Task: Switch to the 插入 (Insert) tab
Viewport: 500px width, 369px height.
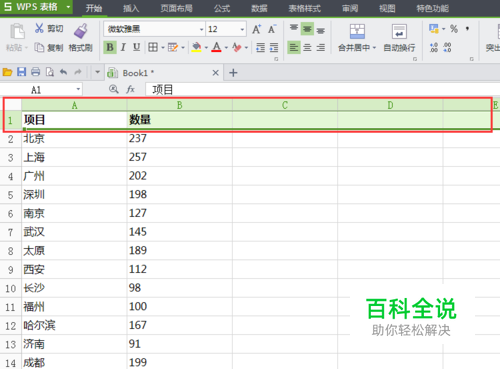Action: pyautogui.click(x=131, y=8)
